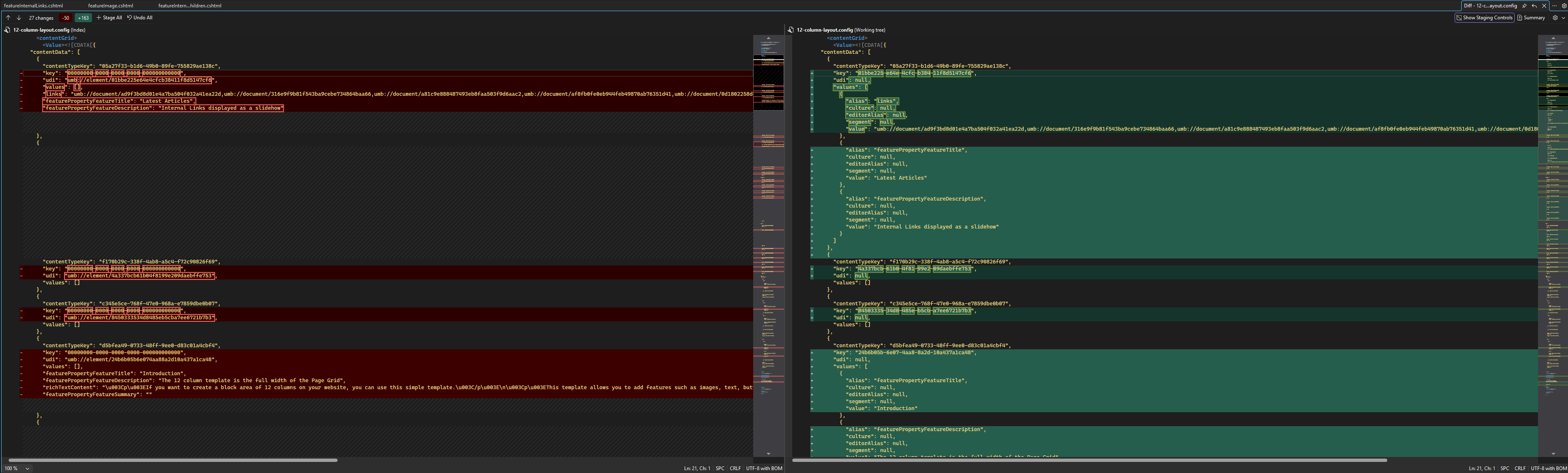Open the tab overflow ellipsis menu

(1554, 5)
